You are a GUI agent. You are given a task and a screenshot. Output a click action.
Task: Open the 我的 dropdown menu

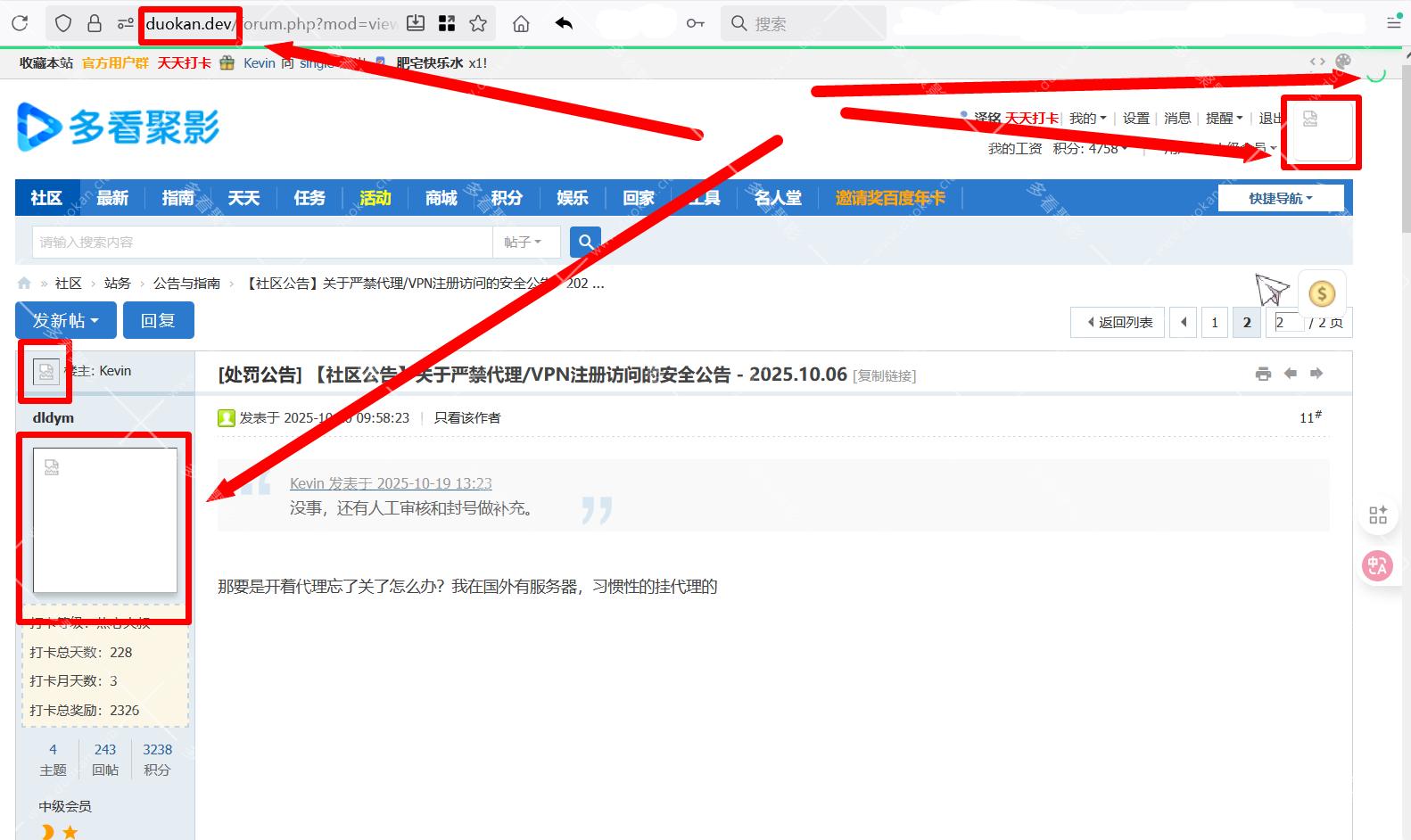tap(1087, 119)
